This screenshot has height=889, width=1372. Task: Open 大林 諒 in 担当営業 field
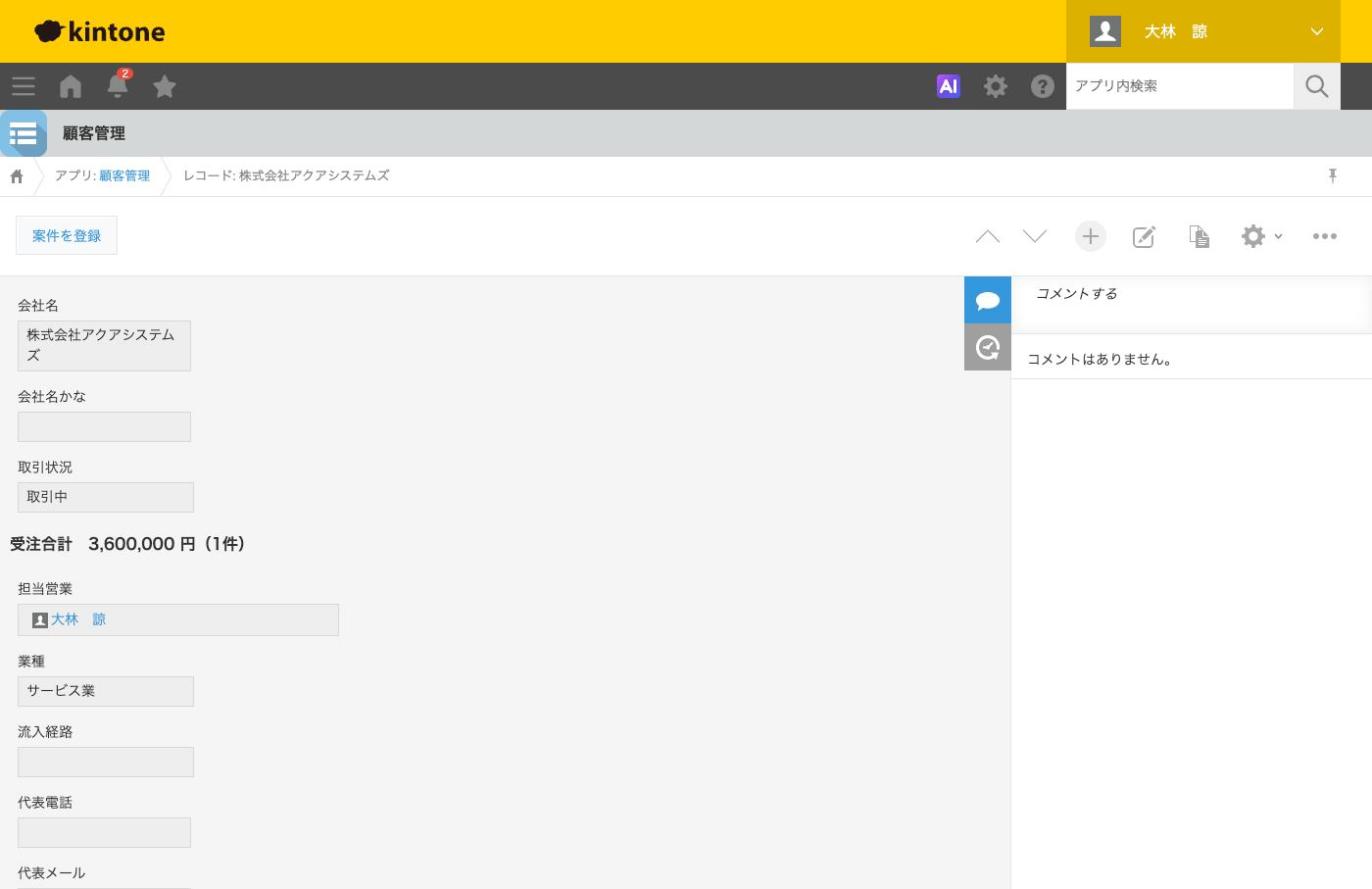pos(78,620)
